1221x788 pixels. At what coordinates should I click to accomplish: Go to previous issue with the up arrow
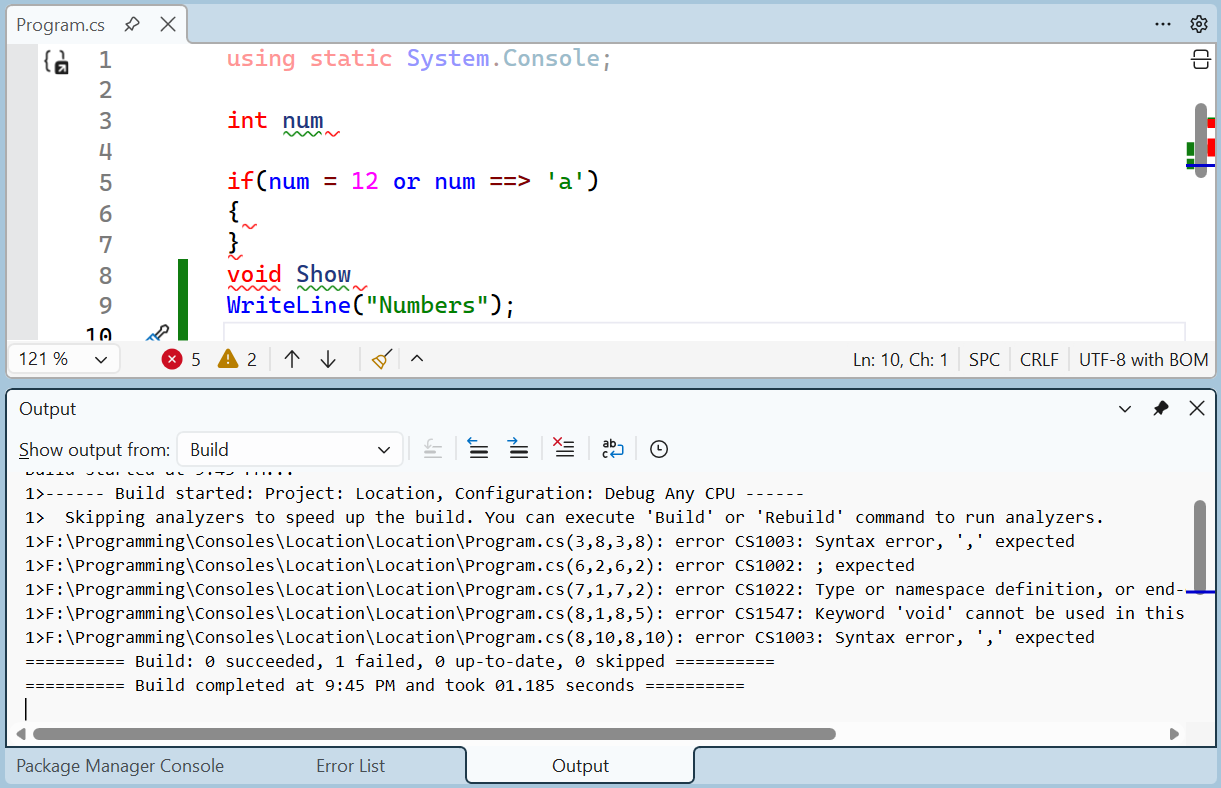click(x=292, y=359)
